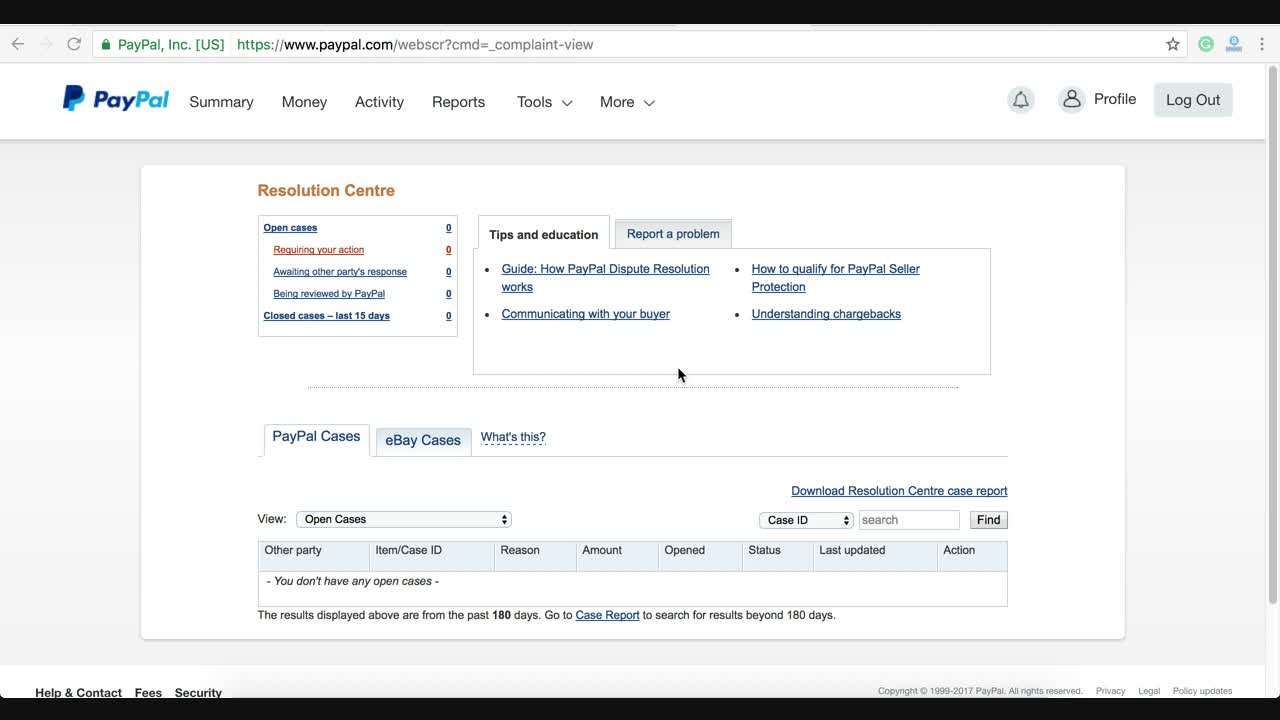1280x720 pixels.
Task: Expand the More menu
Action: [x=627, y=102]
